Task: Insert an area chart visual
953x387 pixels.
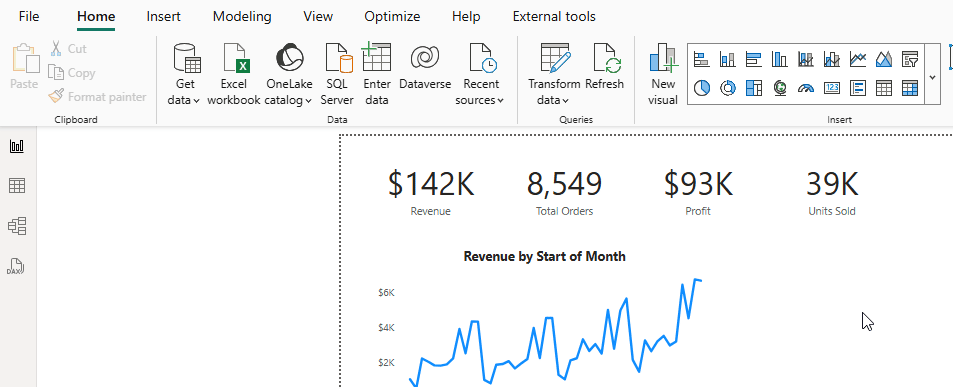Action: (884, 59)
